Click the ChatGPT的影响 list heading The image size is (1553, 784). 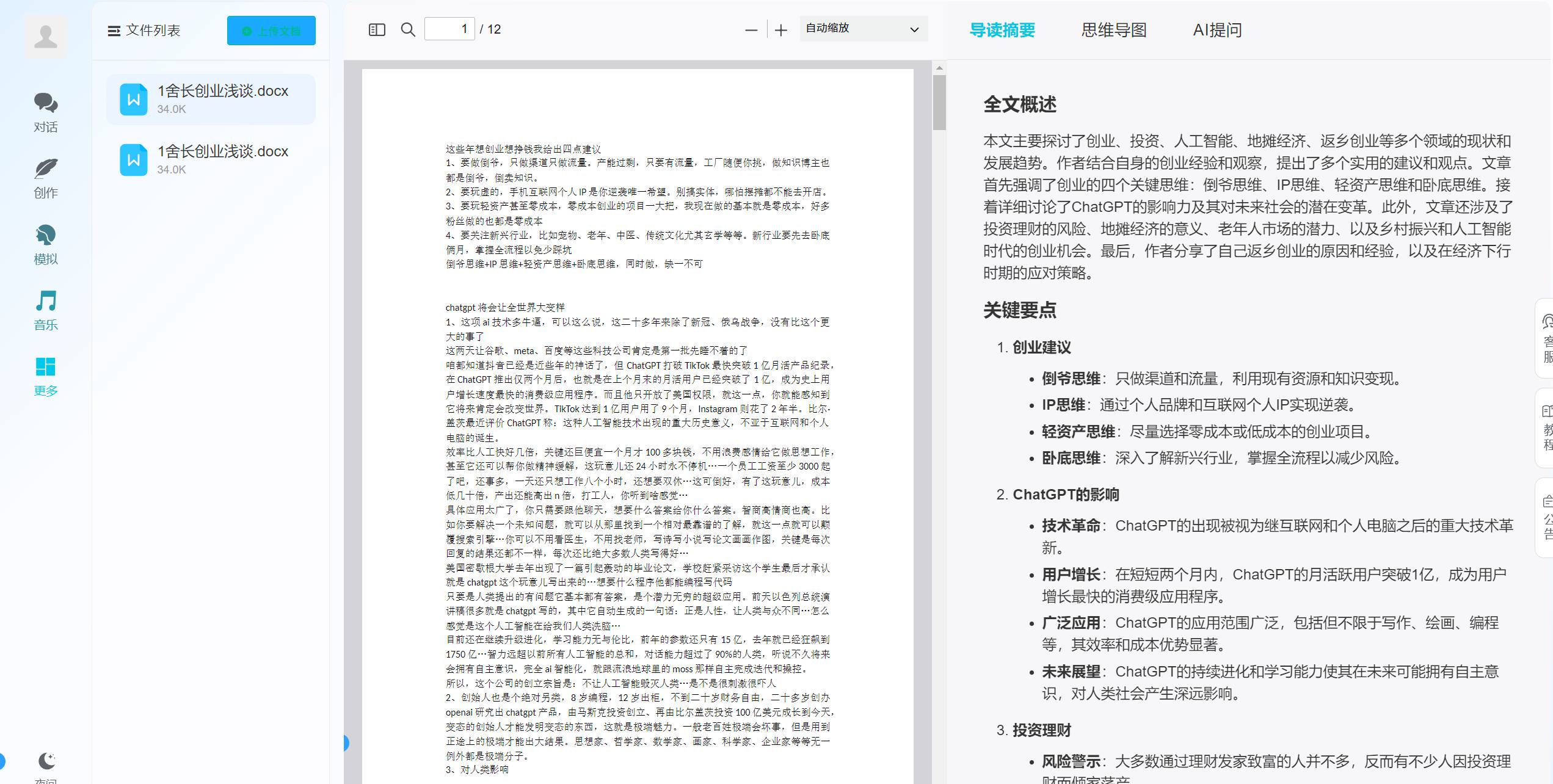click(1066, 495)
